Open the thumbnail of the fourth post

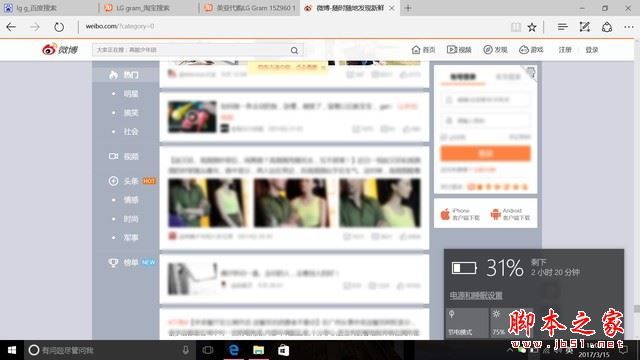click(192, 279)
